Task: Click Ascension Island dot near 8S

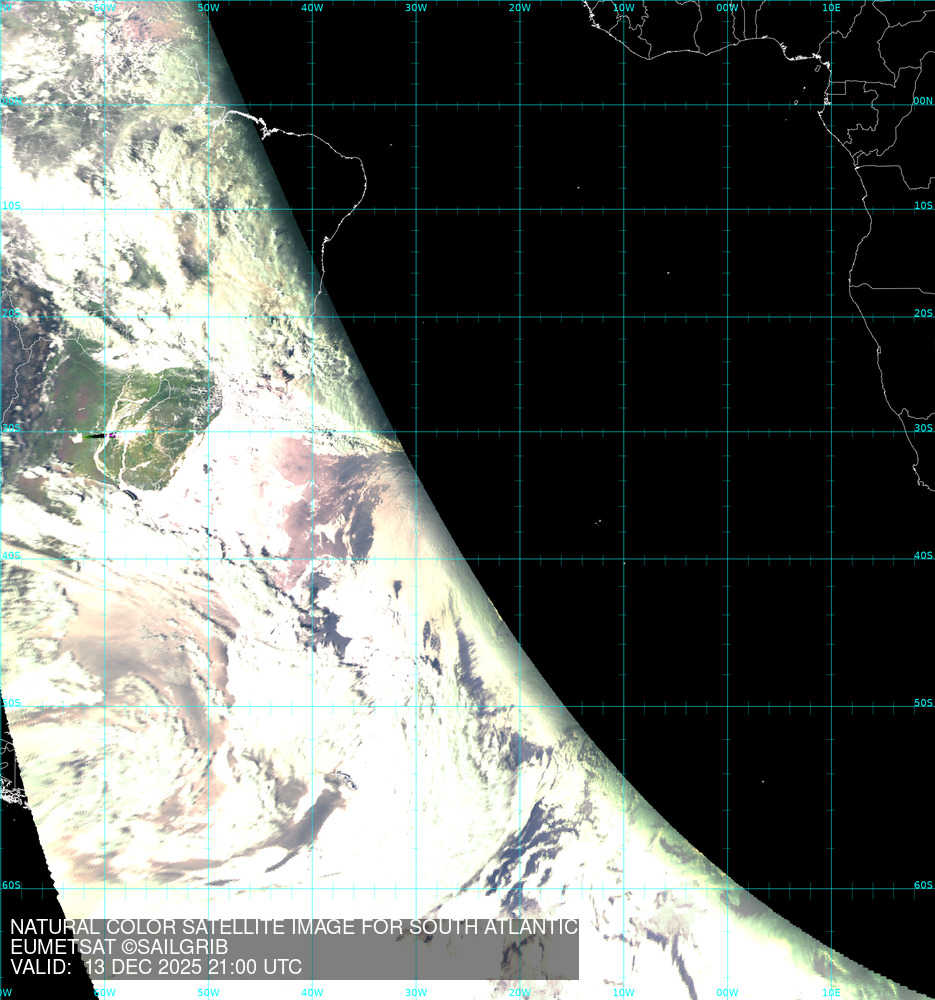Action: click(x=578, y=187)
